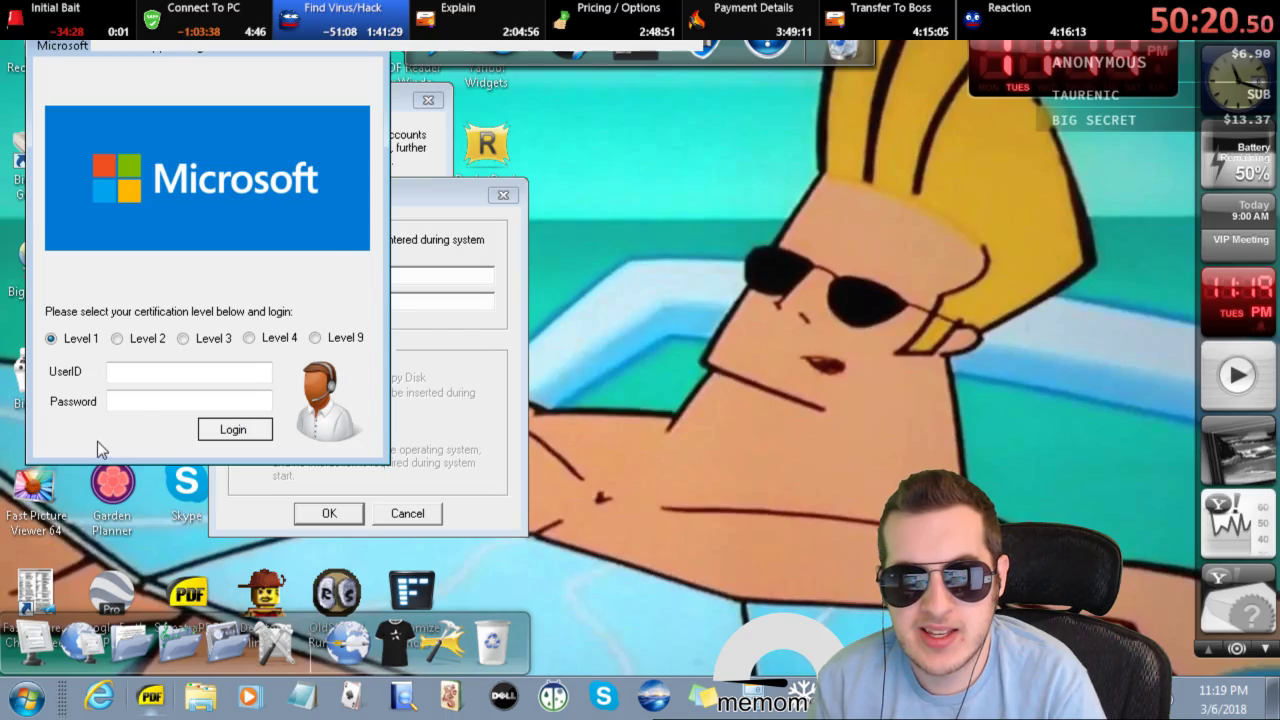Click the red digital clock sidebar gadget
Screen dimensions: 1280x720
tap(1238, 299)
